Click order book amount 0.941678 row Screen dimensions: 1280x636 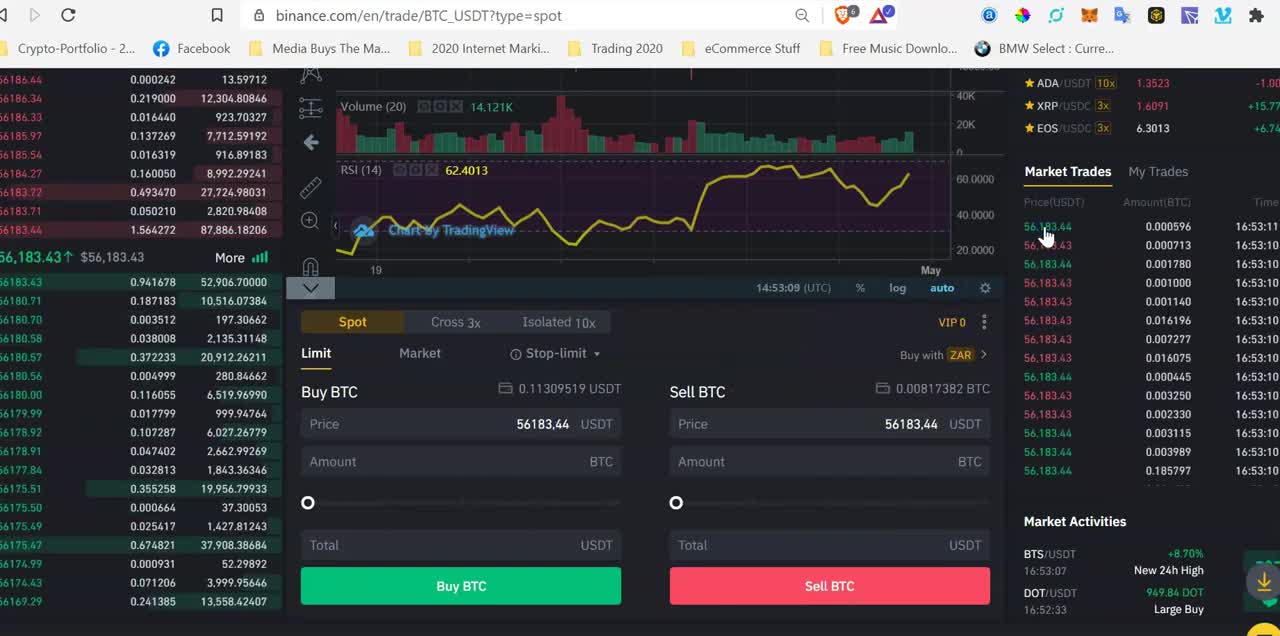click(141, 283)
